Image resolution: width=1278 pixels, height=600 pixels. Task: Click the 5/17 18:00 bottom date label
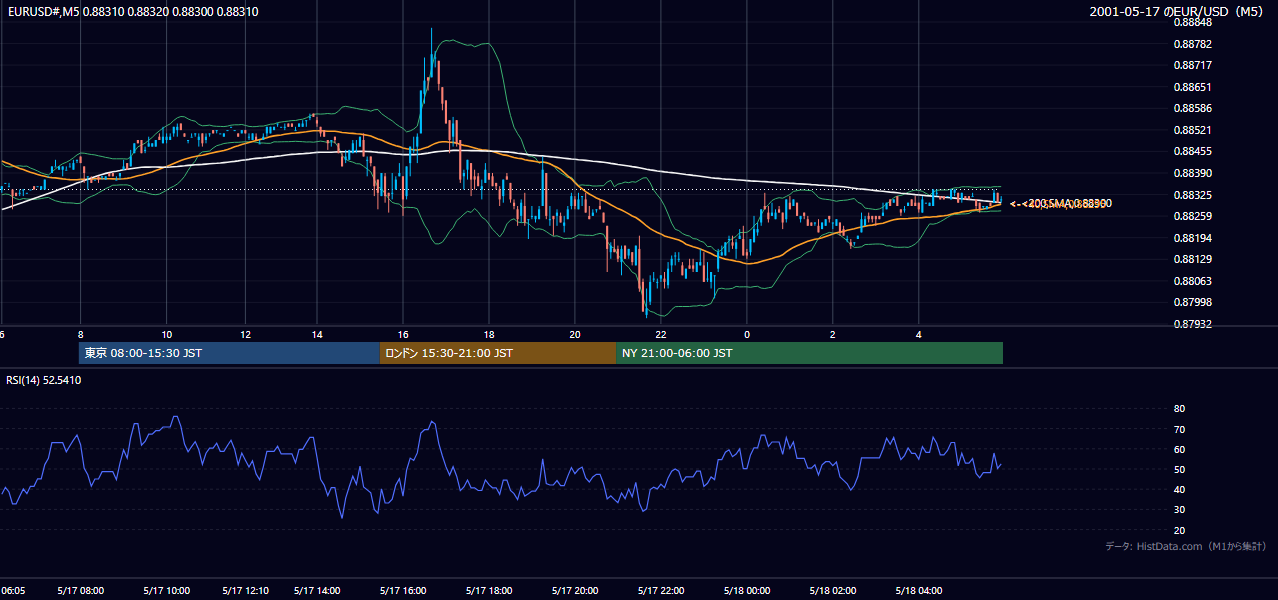489,590
